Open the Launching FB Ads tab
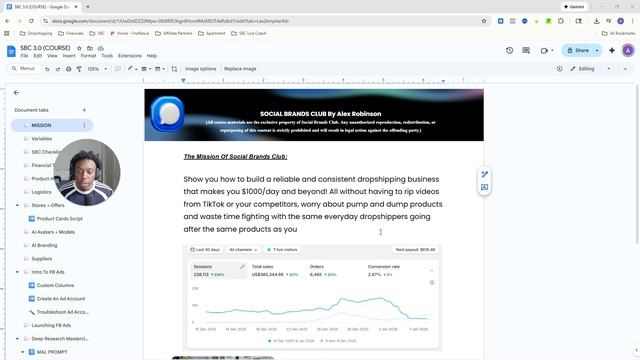This screenshot has width=640, height=360. 51,326
